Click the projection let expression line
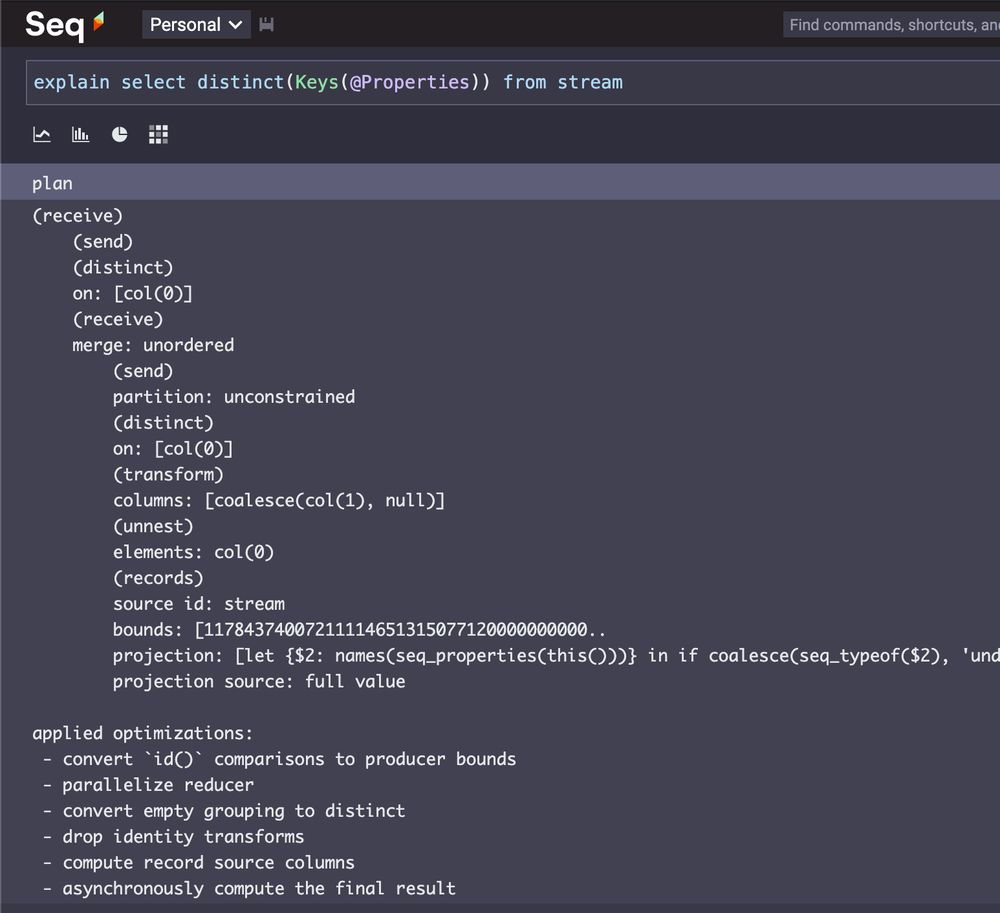 556,655
